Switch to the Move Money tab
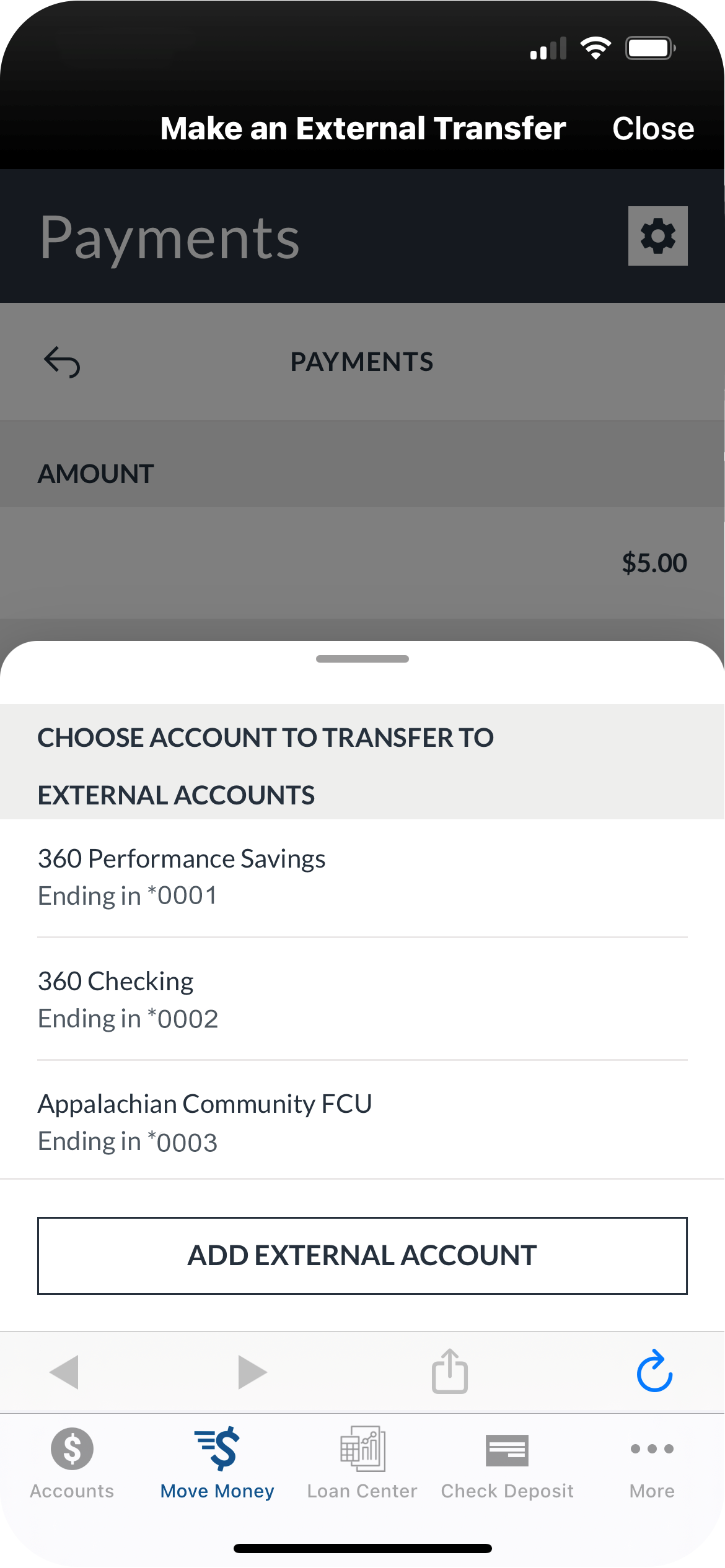The width and height of the screenshot is (725, 1568). point(217,1463)
